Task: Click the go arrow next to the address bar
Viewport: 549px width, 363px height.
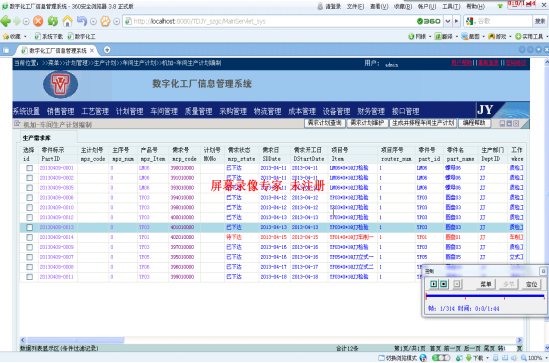Action: pos(457,21)
